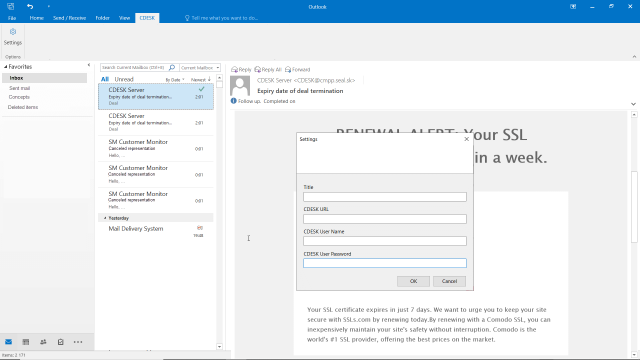This screenshot has width=640, height=360.
Task: Open By Date sort dropdown
Action: pyautogui.click(x=175, y=80)
